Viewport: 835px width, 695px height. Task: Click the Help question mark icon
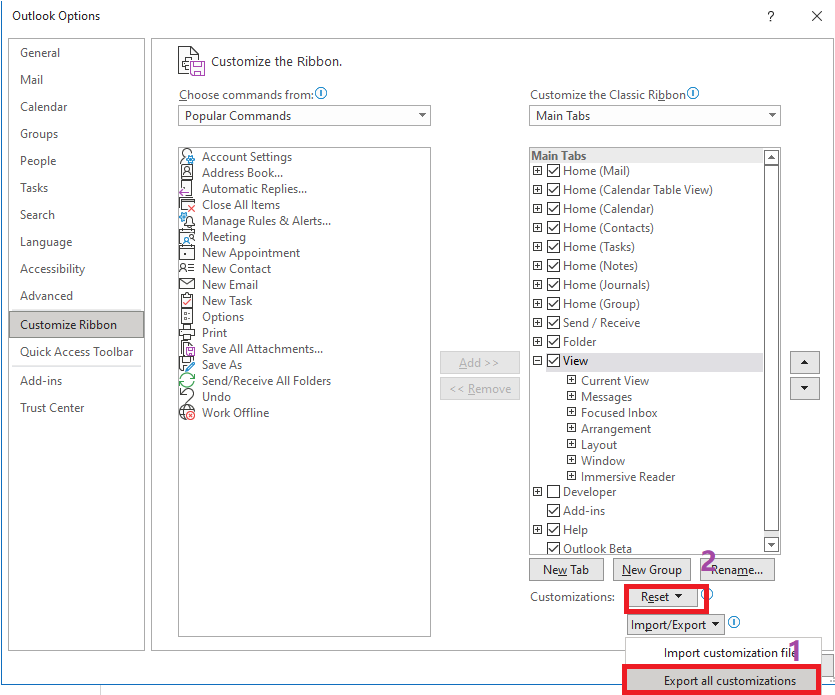[x=771, y=17]
